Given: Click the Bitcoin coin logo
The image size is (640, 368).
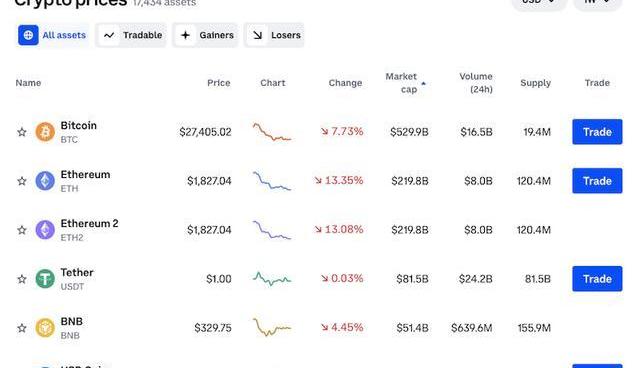Looking at the screenshot, I should pyautogui.click(x=45, y=132).
